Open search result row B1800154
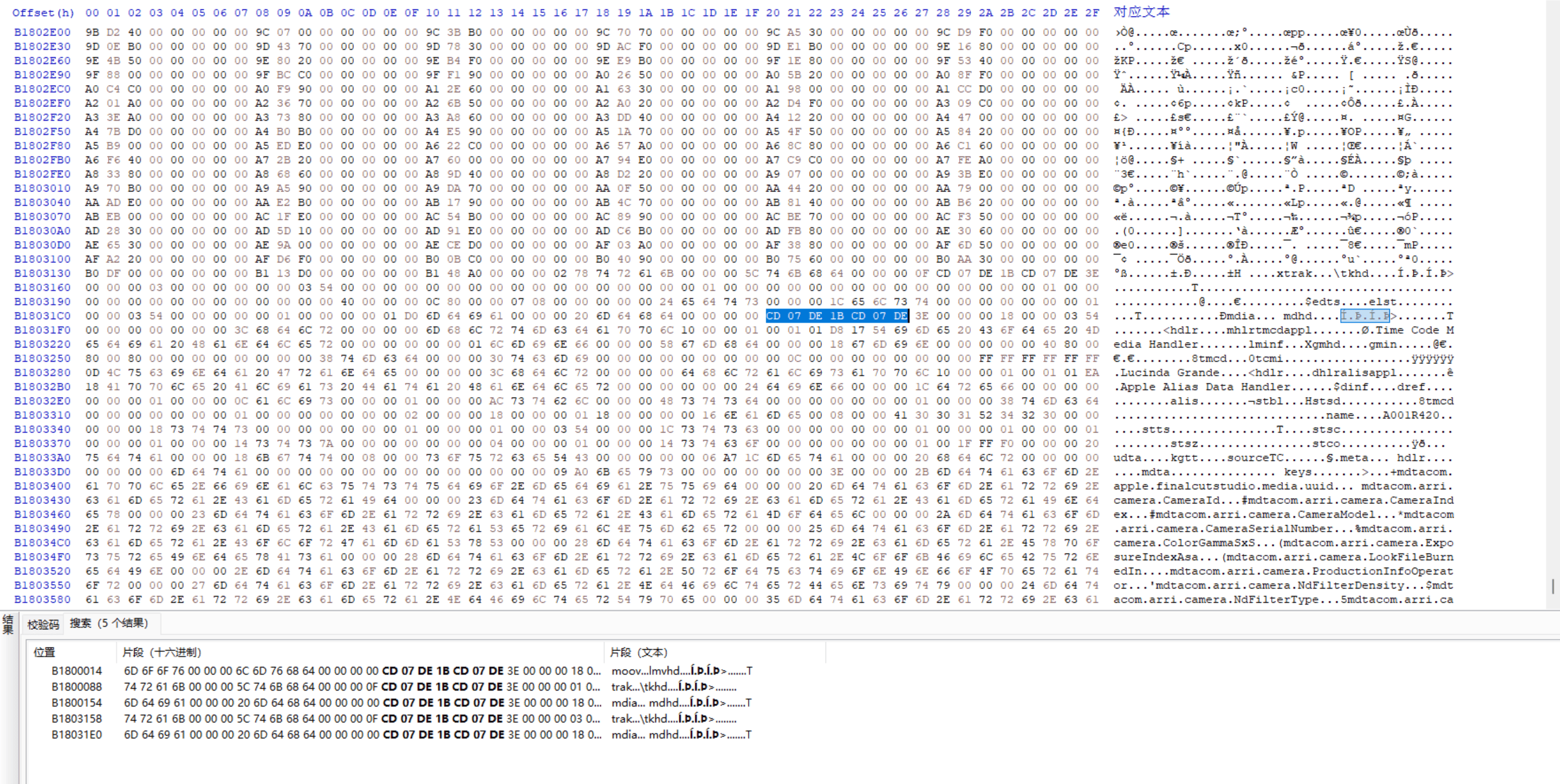1560x784 pixels. (76, 703)
